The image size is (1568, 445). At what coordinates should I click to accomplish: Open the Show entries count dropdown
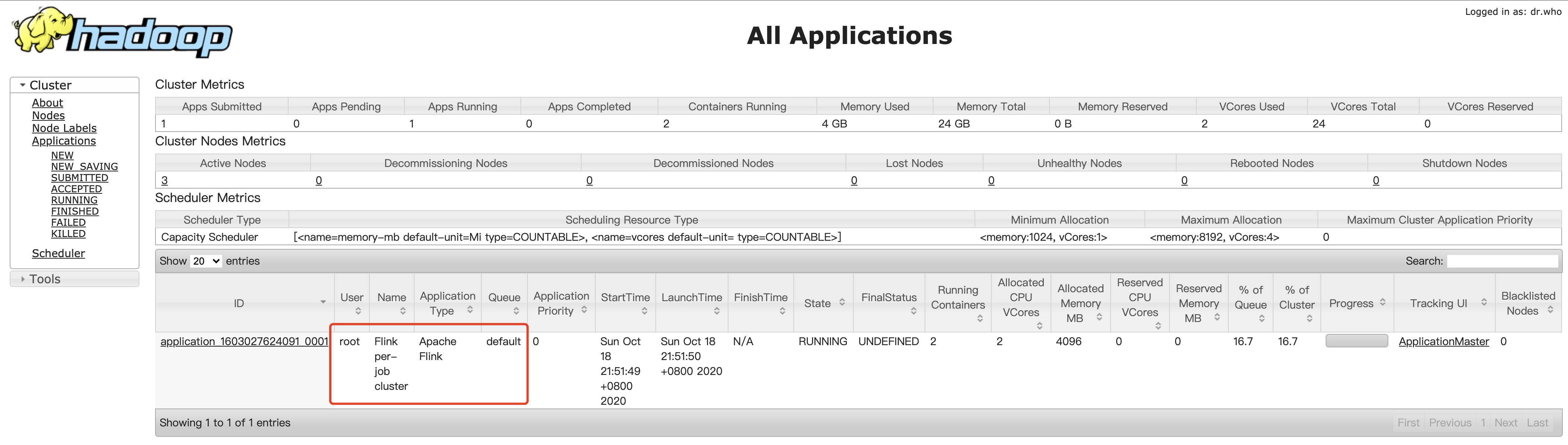[x=206, y=261]
